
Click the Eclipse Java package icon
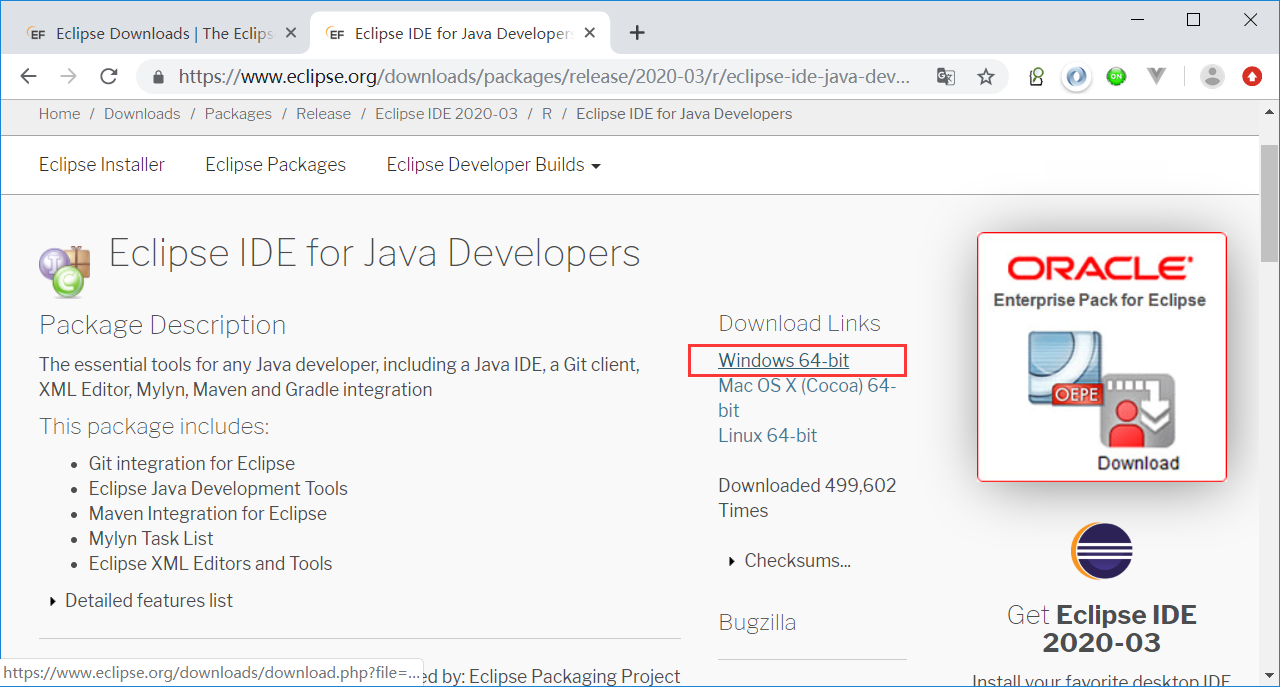click(64, 271)
